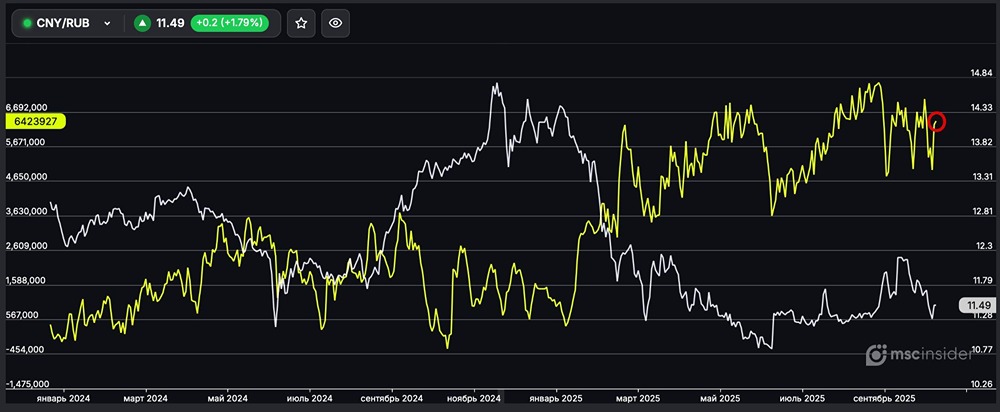Click the +0.2 (+1.79%) change badge
This screenshot has width=1000, height=412.
(229, 23)
